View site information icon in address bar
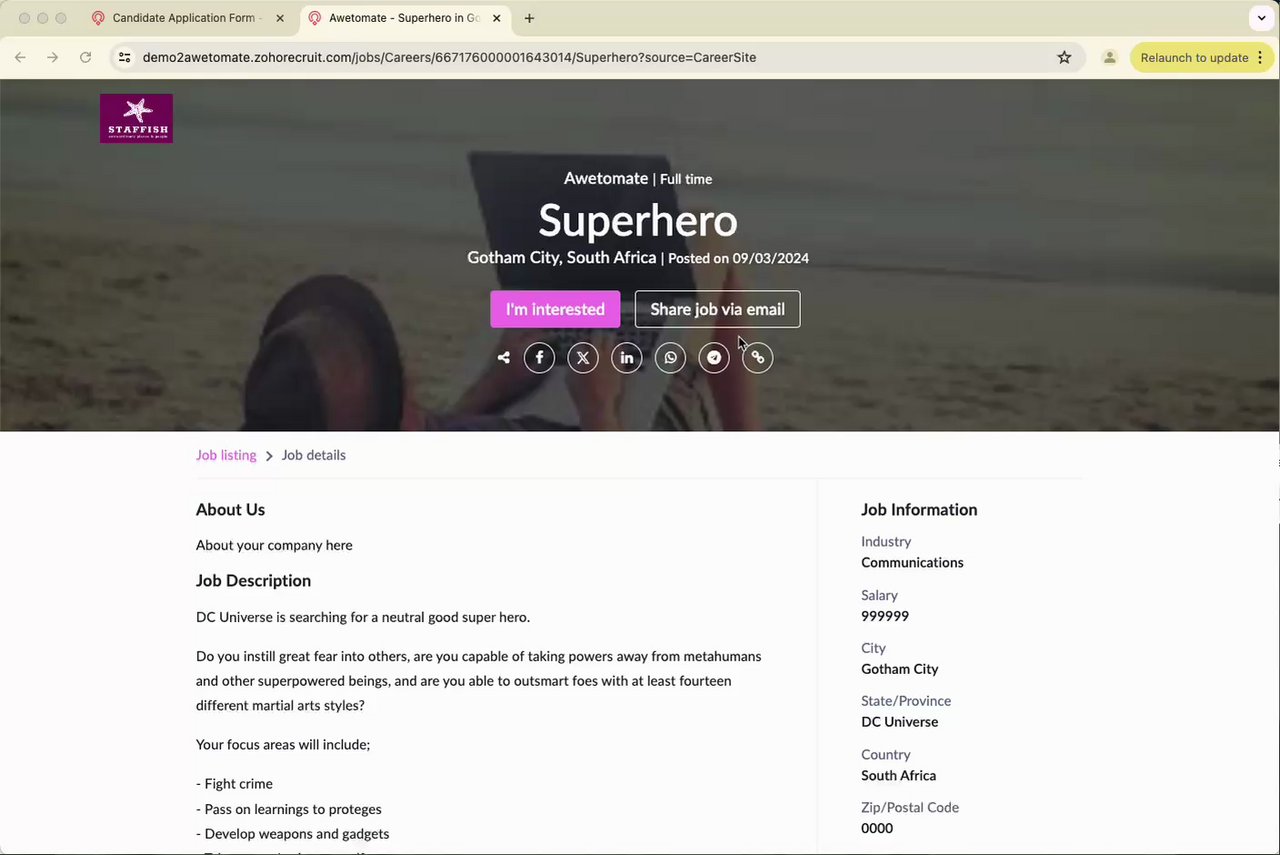 [x=124, y=58]
